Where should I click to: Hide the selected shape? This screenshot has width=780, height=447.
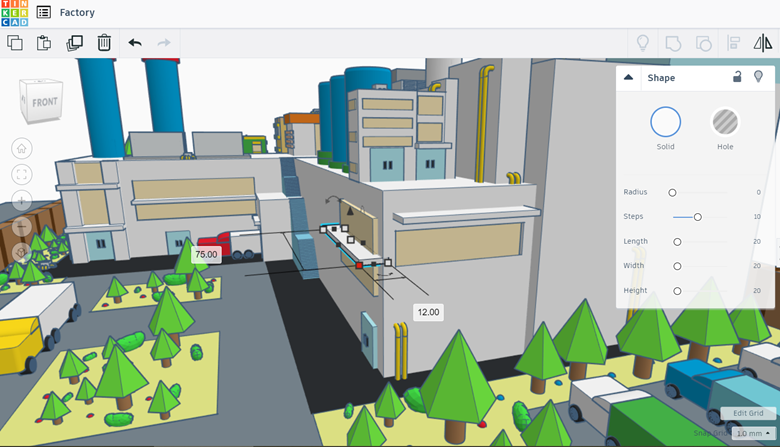point(758,77)
